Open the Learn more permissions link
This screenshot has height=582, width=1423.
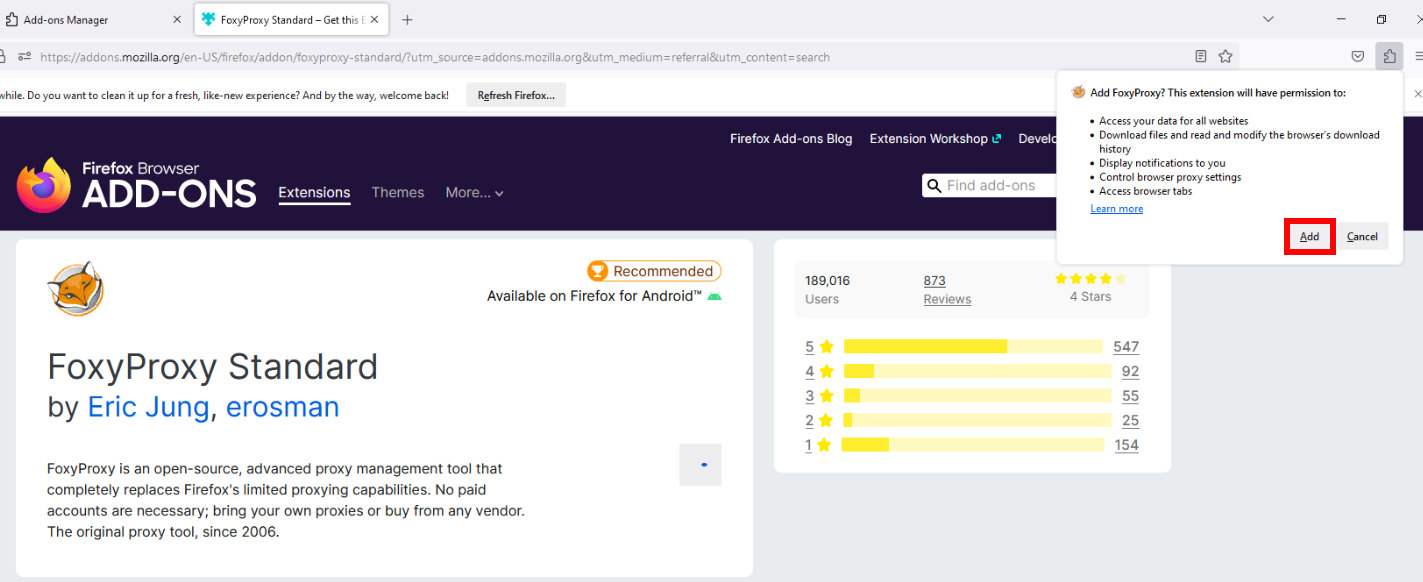click(x=1116, y=209)
